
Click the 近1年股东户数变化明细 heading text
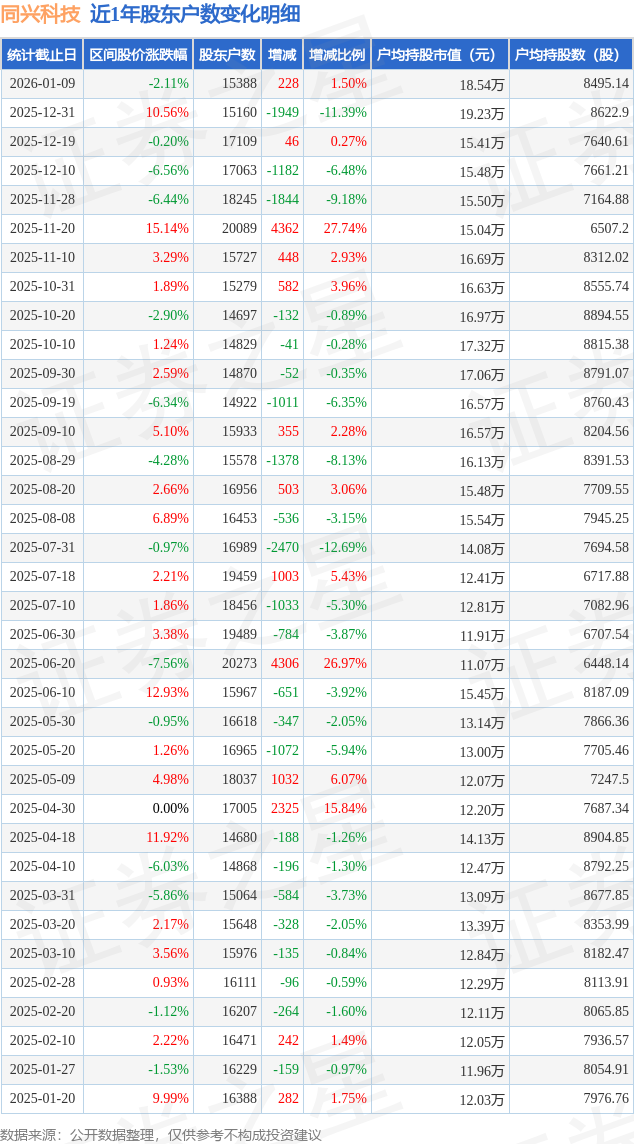coord(194,14)
